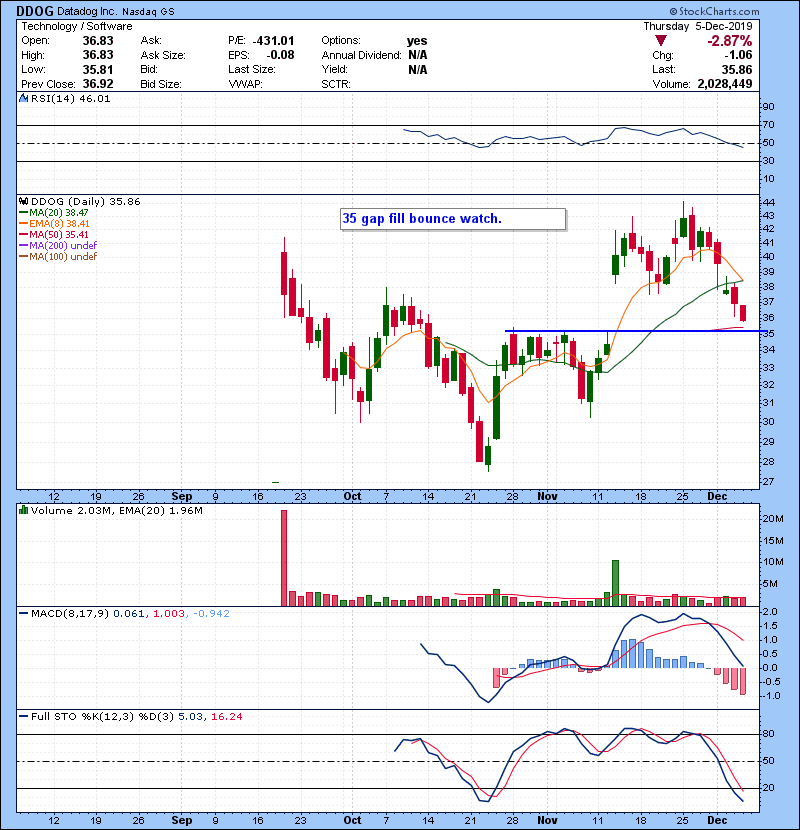Click the EPS value -0.08
Screen dimensions: 800x830
coord(280,55)
